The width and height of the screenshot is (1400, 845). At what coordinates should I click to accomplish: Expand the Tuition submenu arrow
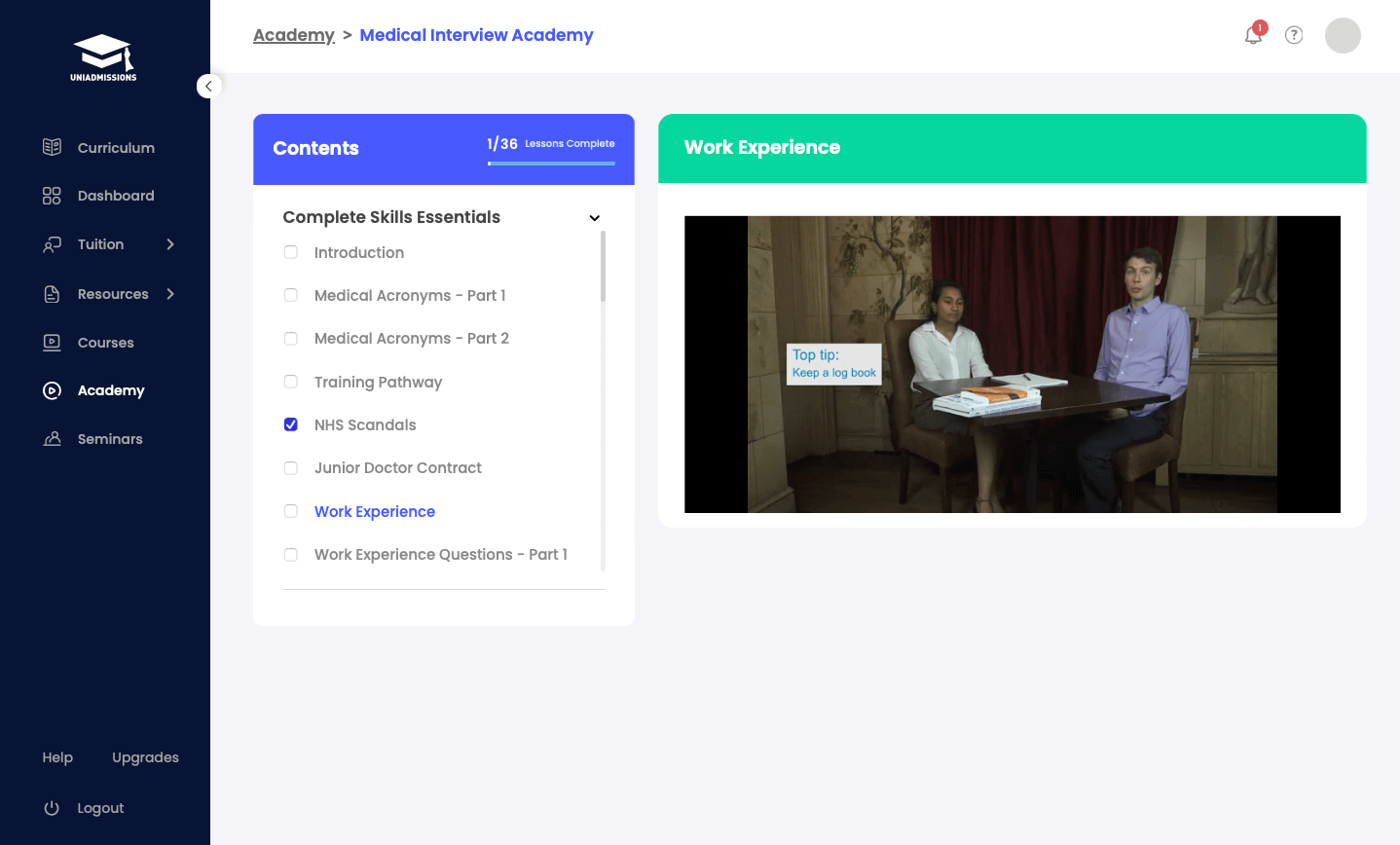click(170, 244)
